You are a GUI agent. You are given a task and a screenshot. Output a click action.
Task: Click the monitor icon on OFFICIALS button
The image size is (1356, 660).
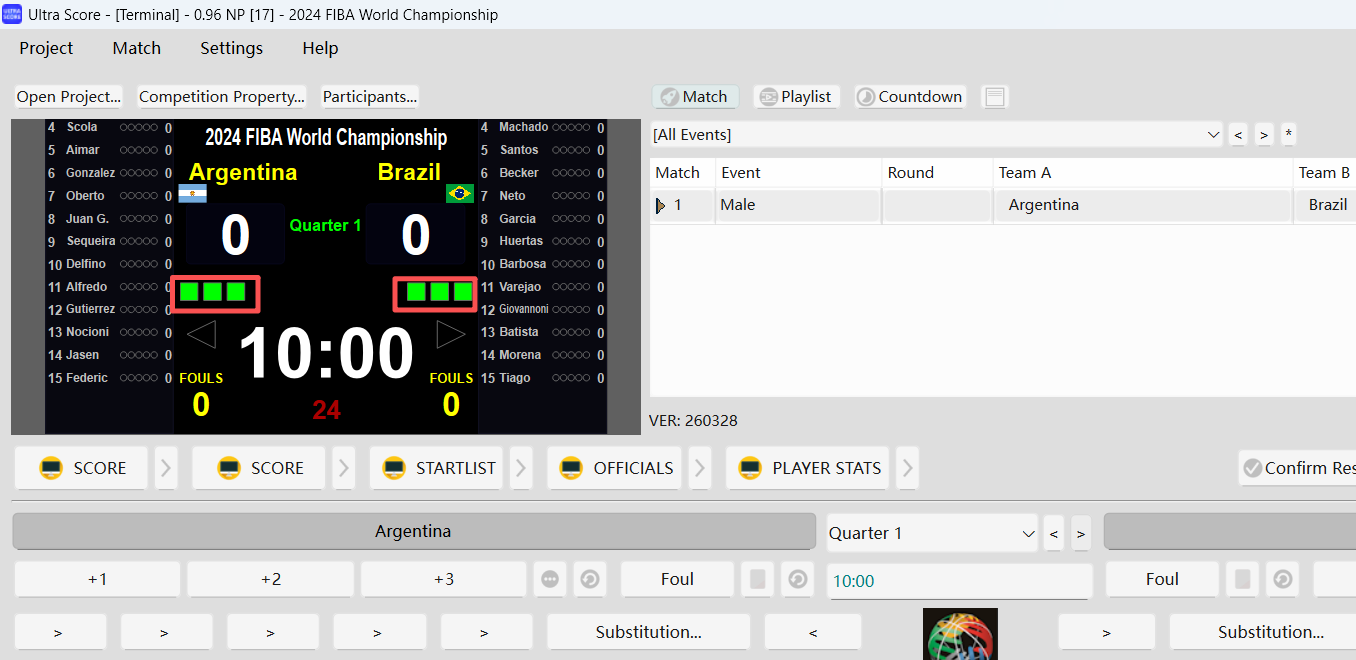coord(571,468)
